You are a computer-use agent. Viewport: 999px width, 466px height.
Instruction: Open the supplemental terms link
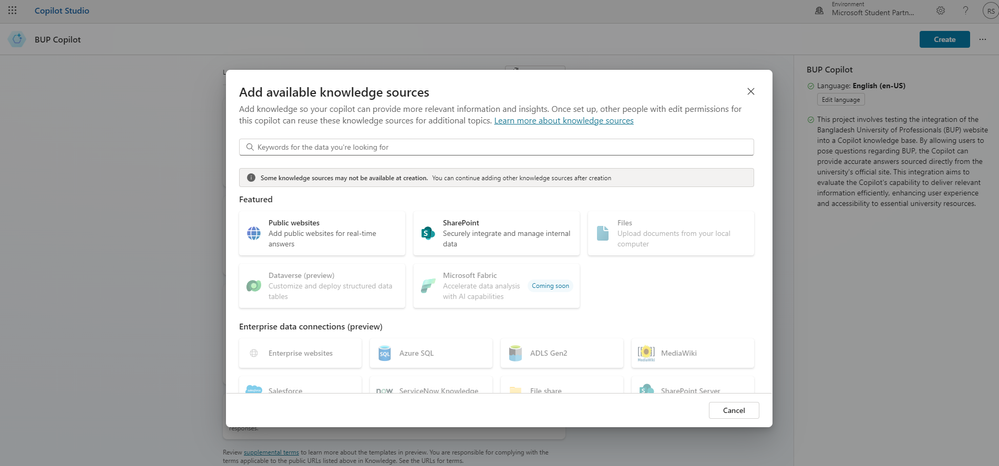[271, 453]
